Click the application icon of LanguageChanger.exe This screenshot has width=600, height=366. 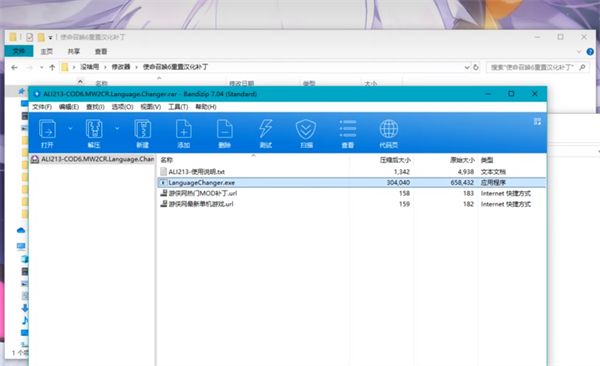[x=163, y=183]
